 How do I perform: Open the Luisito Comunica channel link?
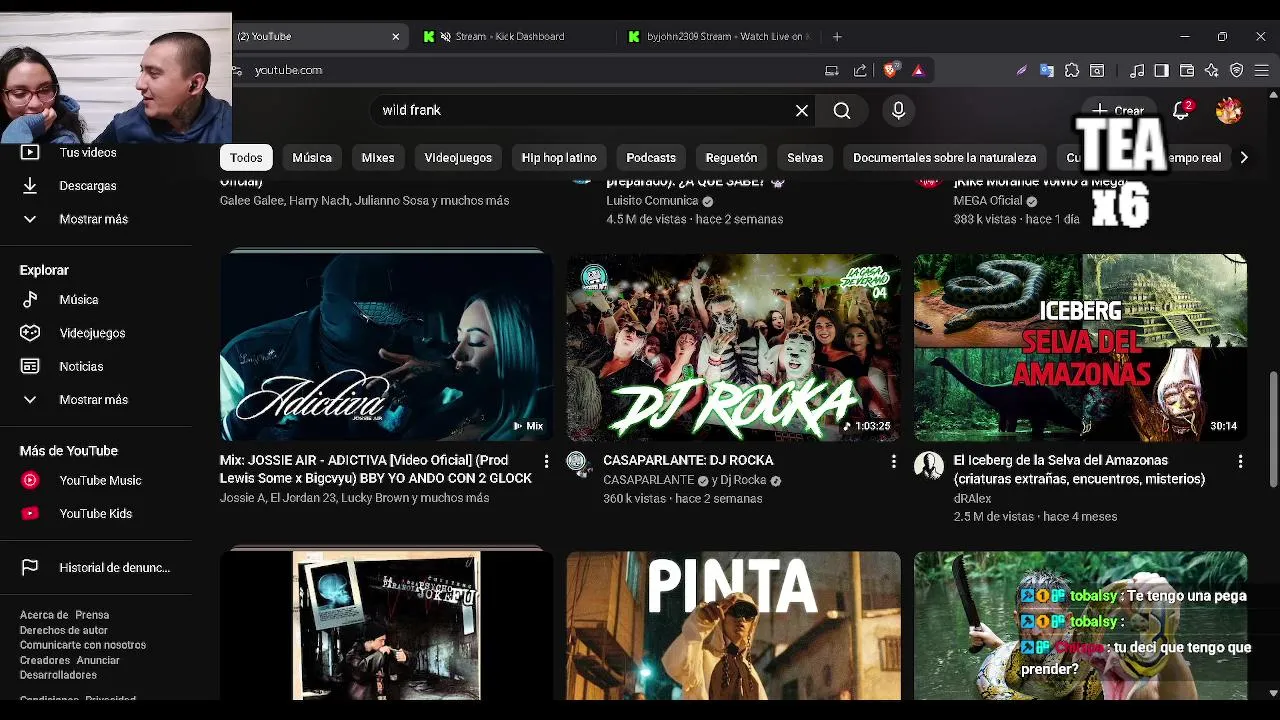pyautogui.click(x=652, y=201)
